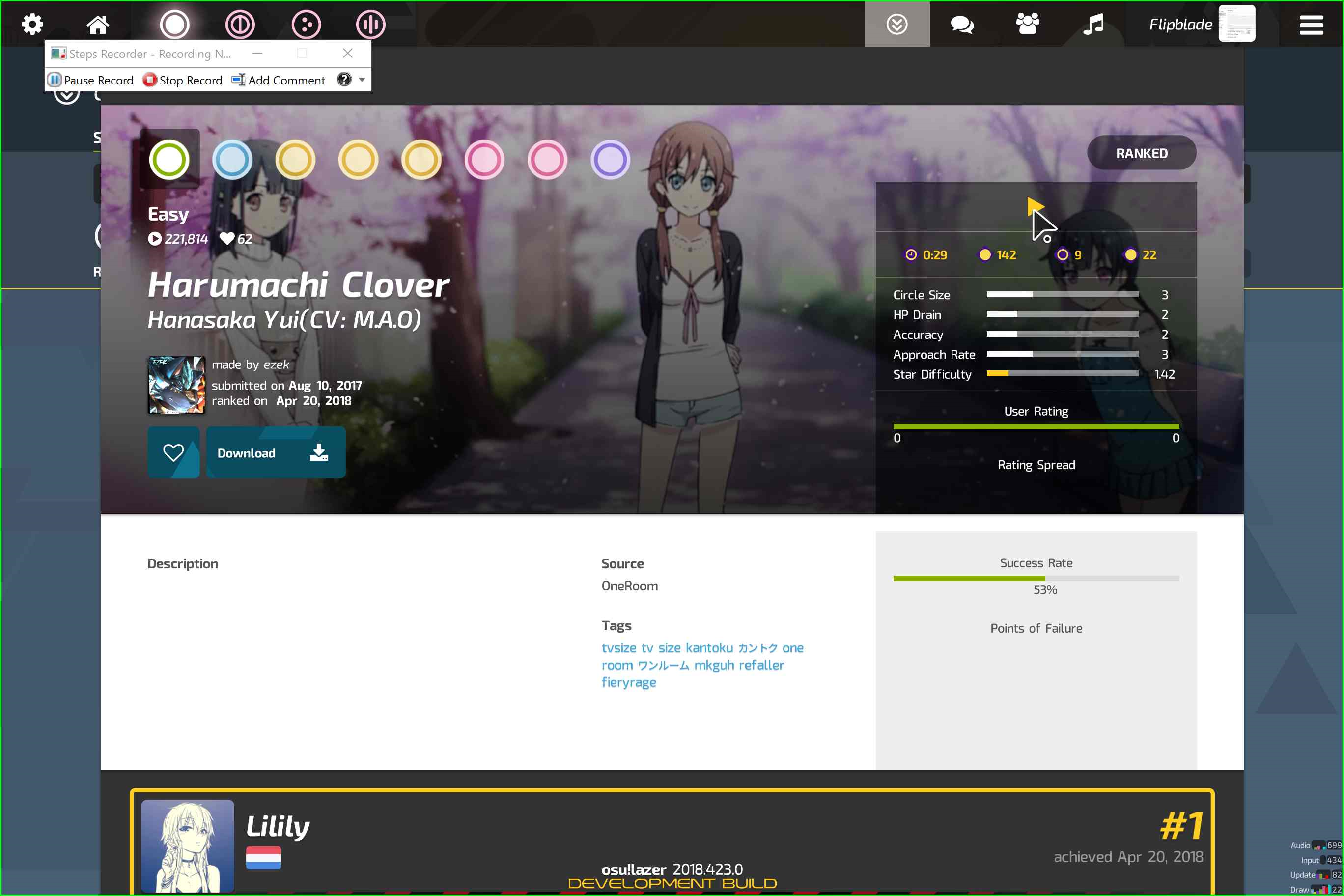The width and height of the screenshot is (1344, 896).
Task: Minimize the Steps Recorder window
Action: [257, 53]
